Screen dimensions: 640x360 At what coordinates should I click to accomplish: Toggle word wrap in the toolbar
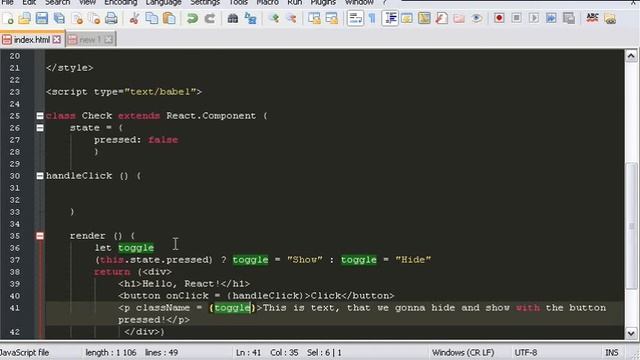tap(355, 18)
